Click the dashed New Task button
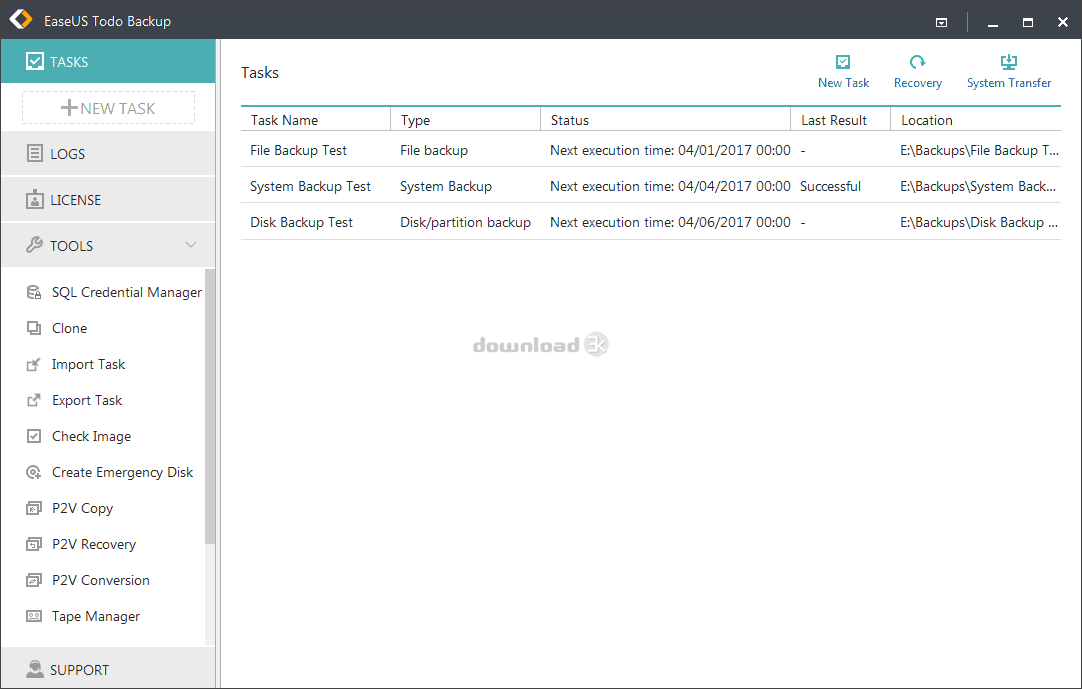Screen dimensions: 1082x689 point(108,108)
